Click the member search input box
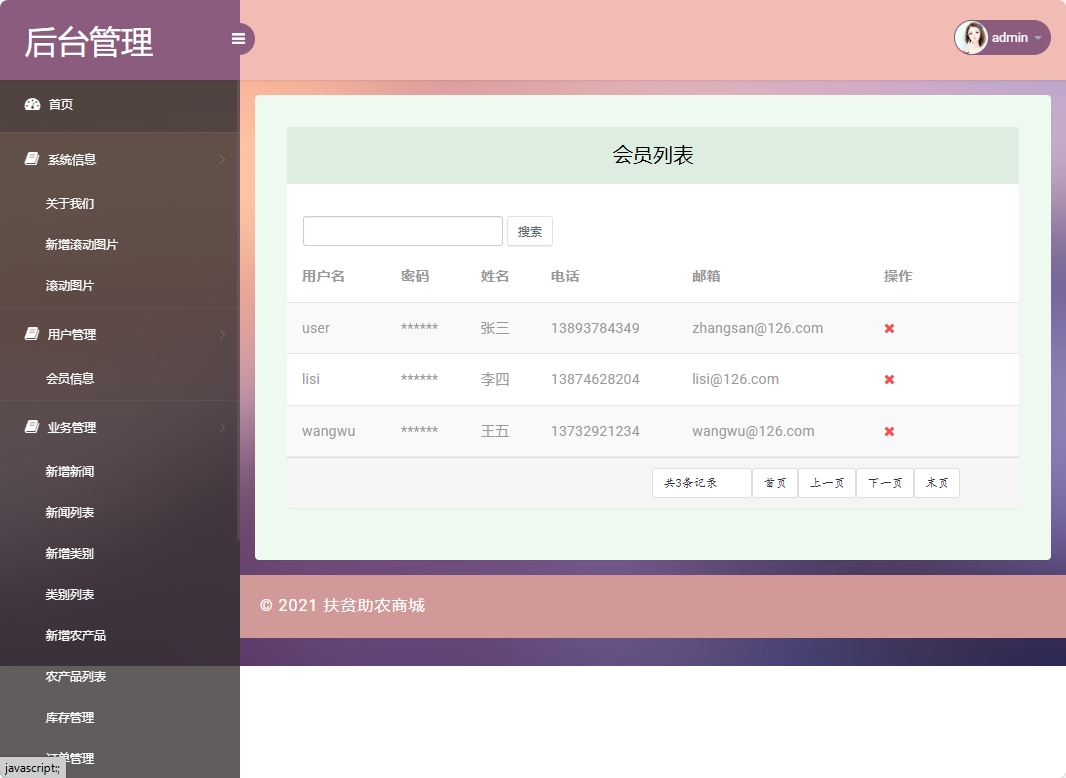 [x=402, y=230]
